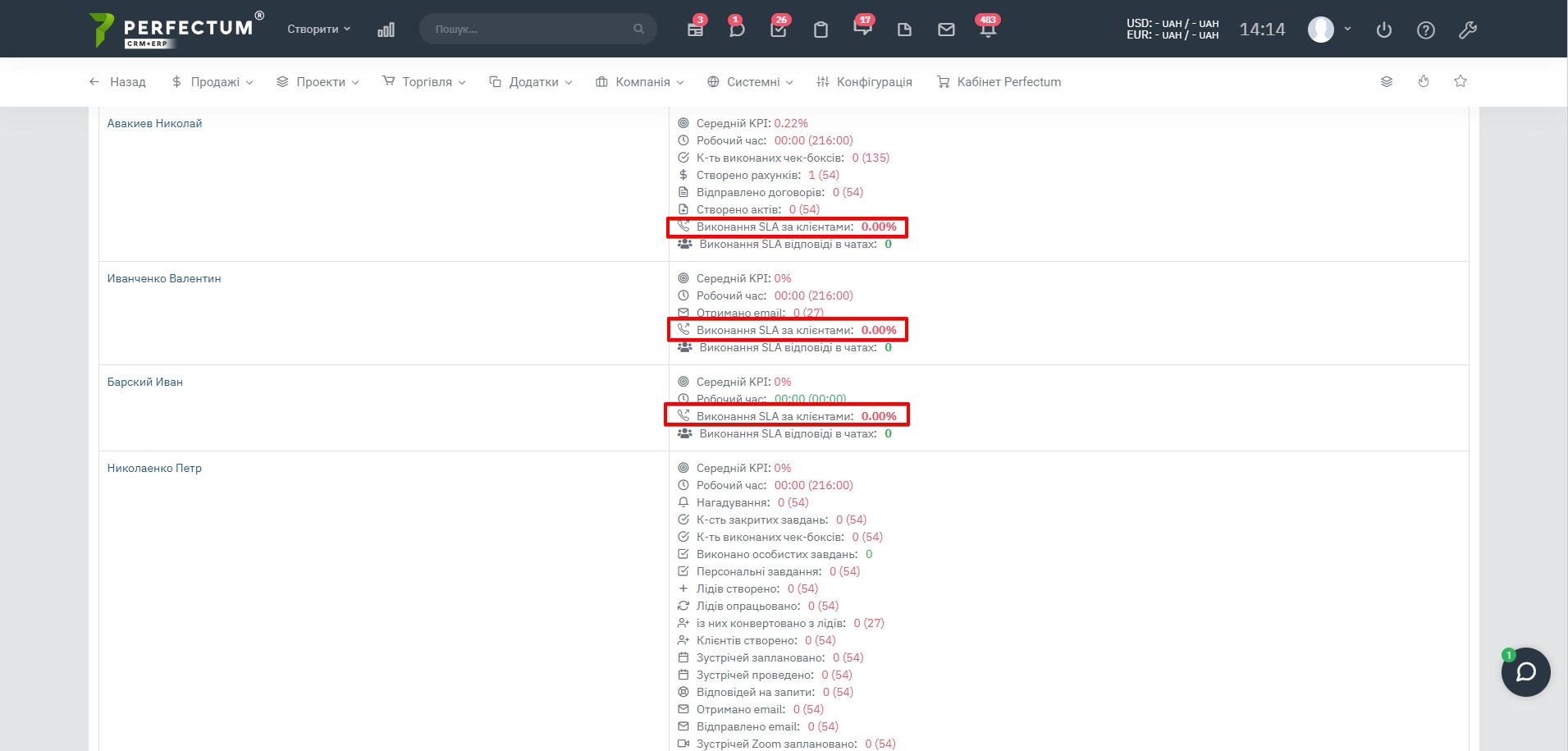Expand the Створити dropdown
The width and height of the screenshot is (1568, 751).
tap(318, 29)
